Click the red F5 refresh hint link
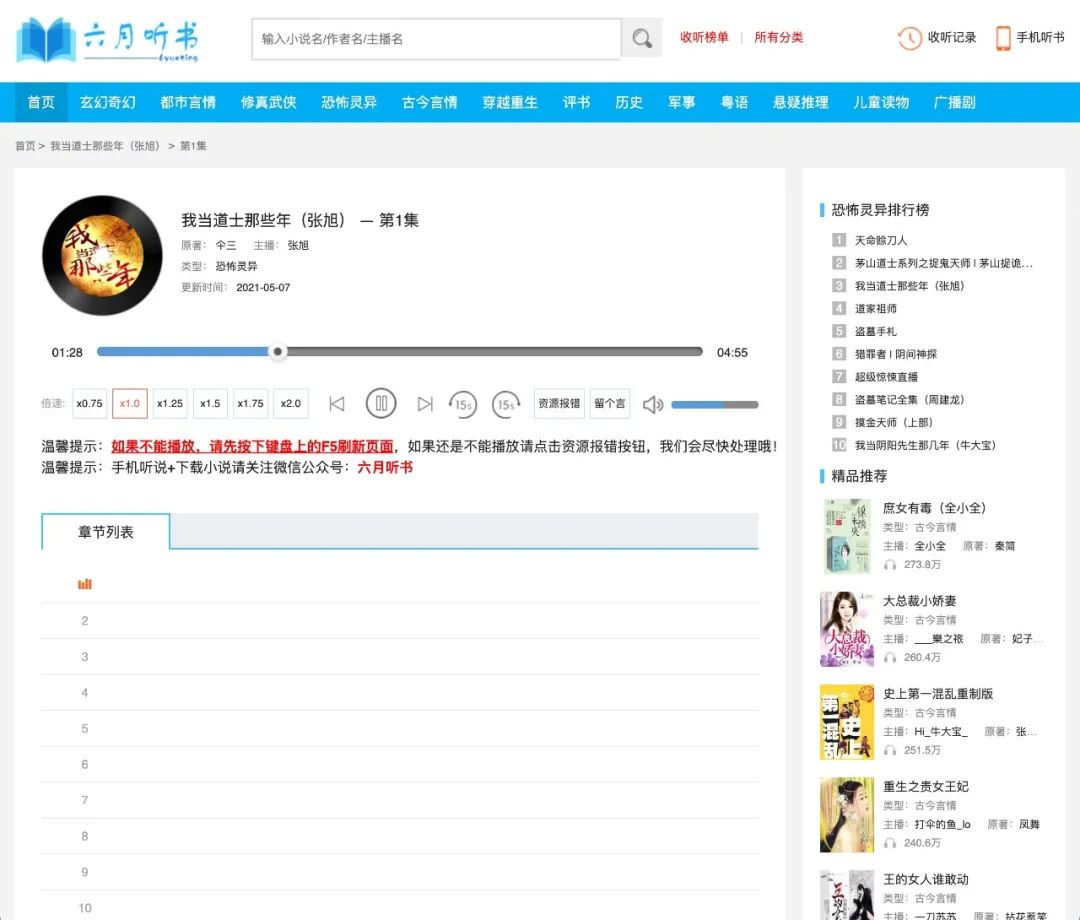Viewport: 1080px width, 920px height. click(x=252, y=446)
